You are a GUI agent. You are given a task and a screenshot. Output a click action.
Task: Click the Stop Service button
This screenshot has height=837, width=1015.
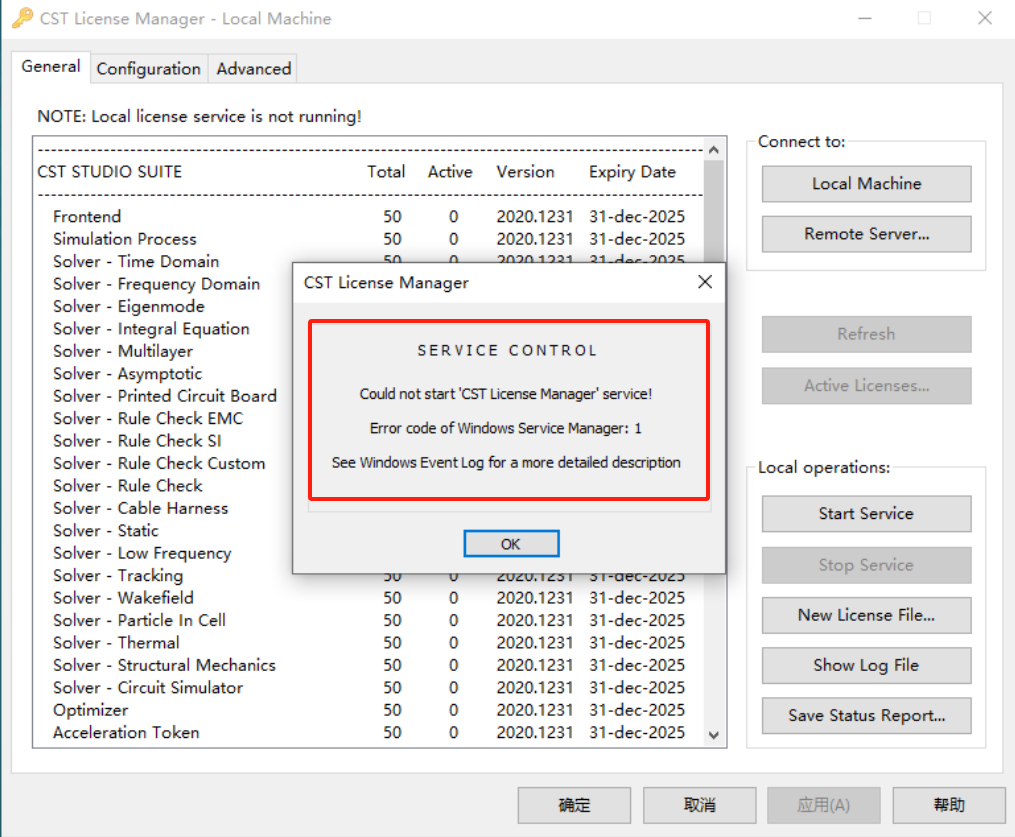(866, 565)
